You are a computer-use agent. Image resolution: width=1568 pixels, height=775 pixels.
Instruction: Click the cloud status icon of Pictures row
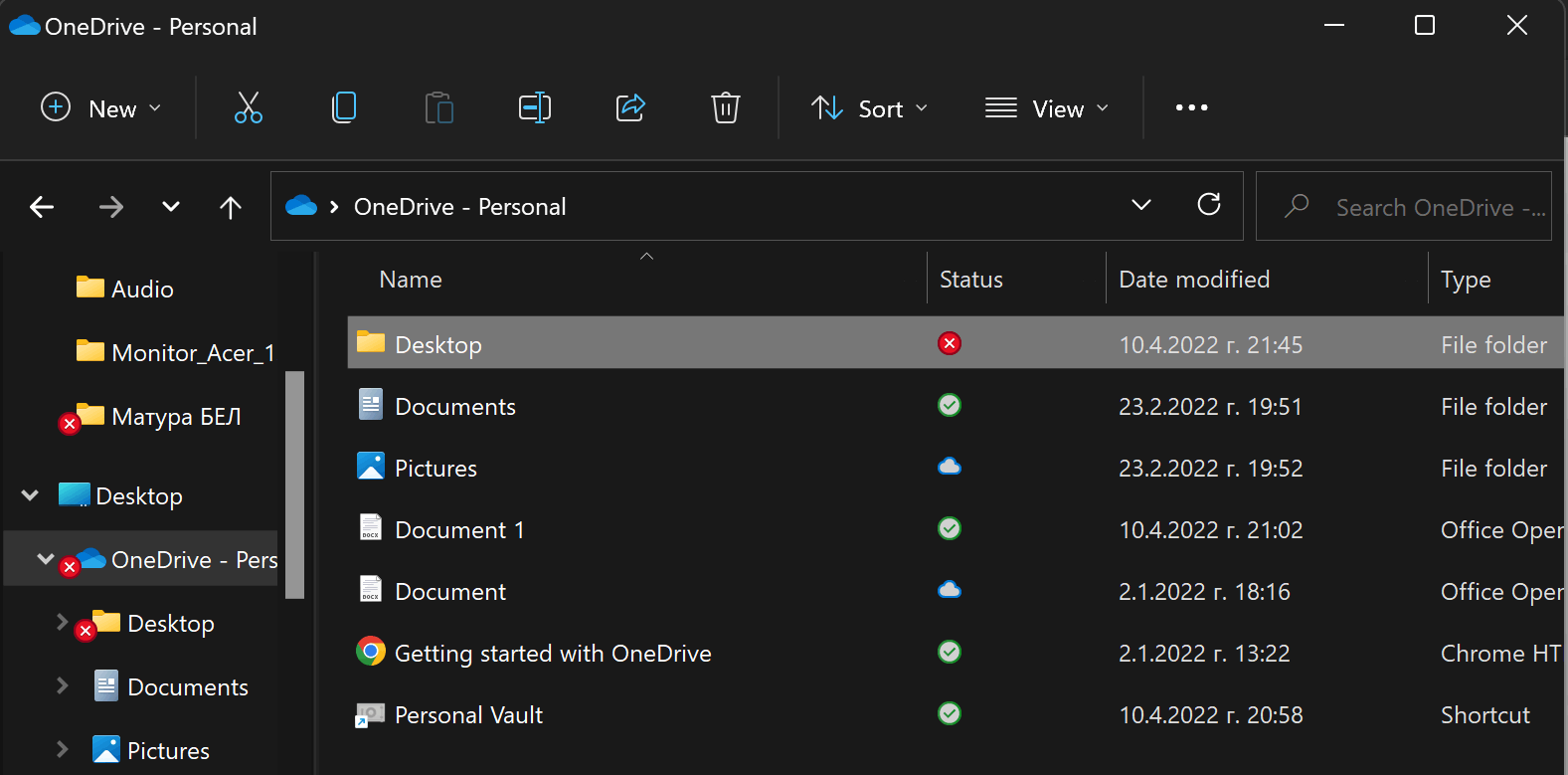tap(950, 467)
